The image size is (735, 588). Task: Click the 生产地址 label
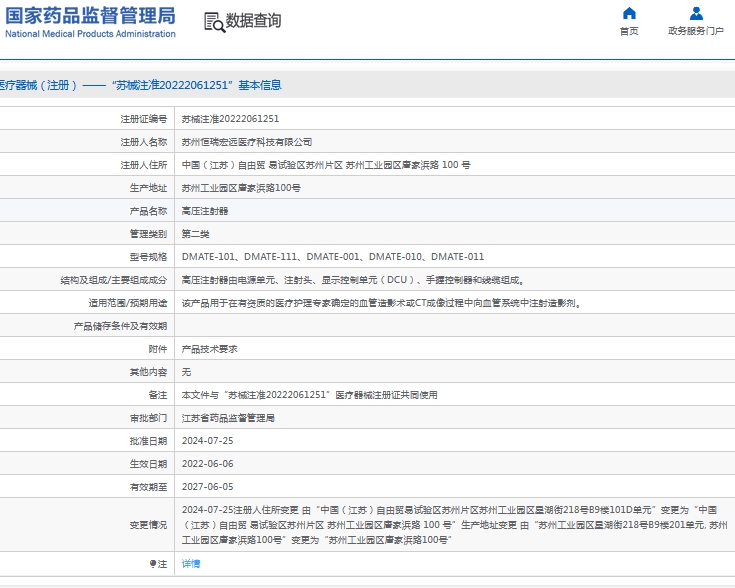[148, 188]
